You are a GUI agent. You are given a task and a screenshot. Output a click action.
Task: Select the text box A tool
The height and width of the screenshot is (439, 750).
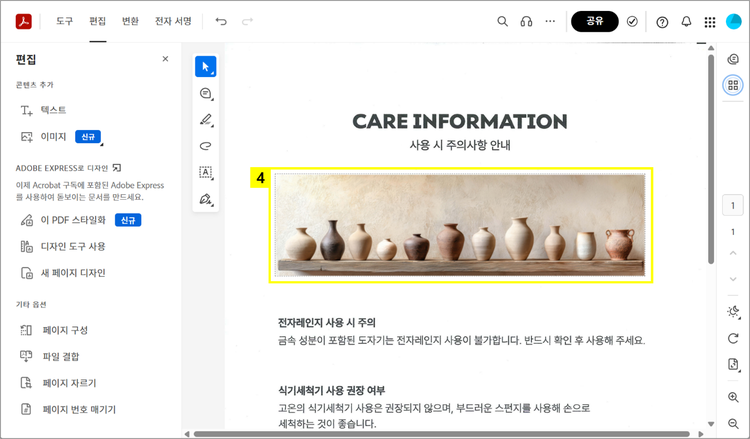click(206, 172)
